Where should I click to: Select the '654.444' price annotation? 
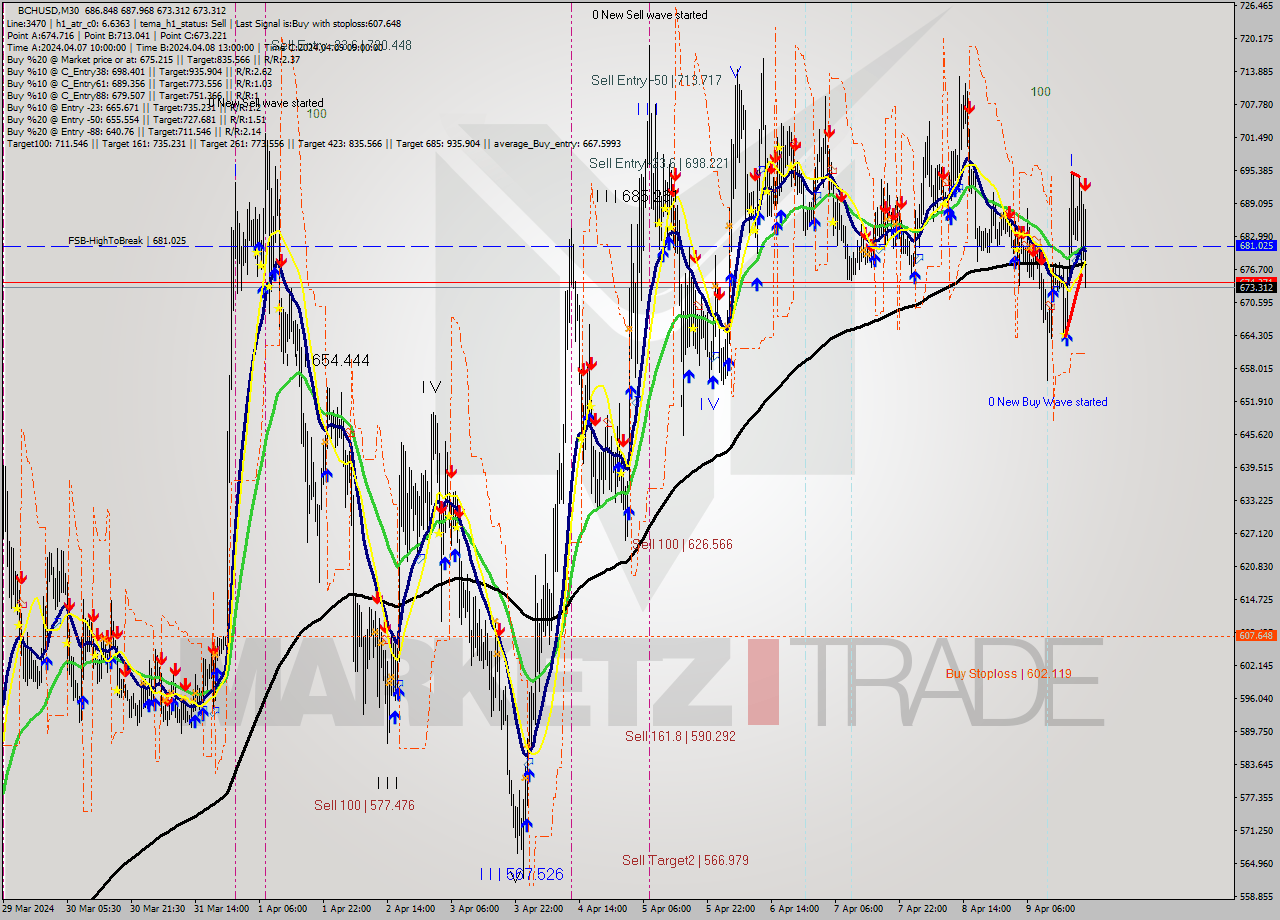(x=340, y=360)
